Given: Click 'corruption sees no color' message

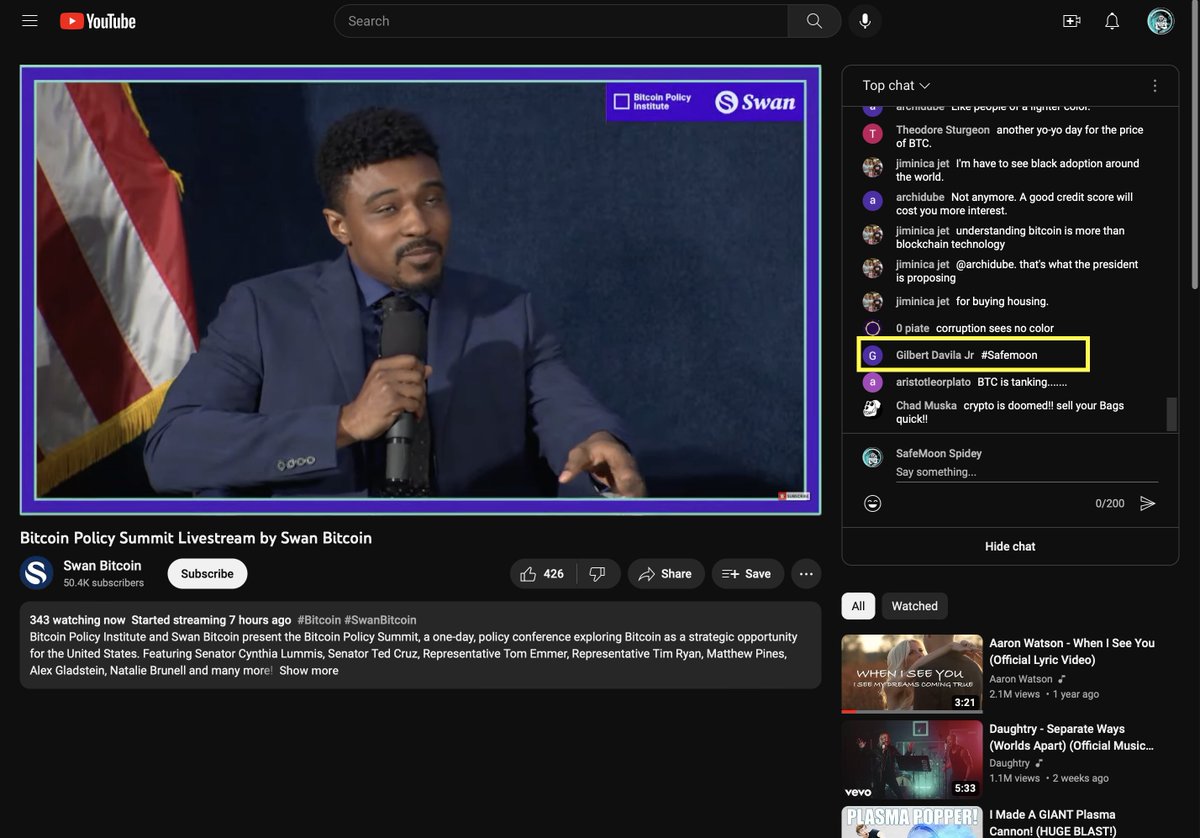Looking at the screenshot, I should point(995,328).
